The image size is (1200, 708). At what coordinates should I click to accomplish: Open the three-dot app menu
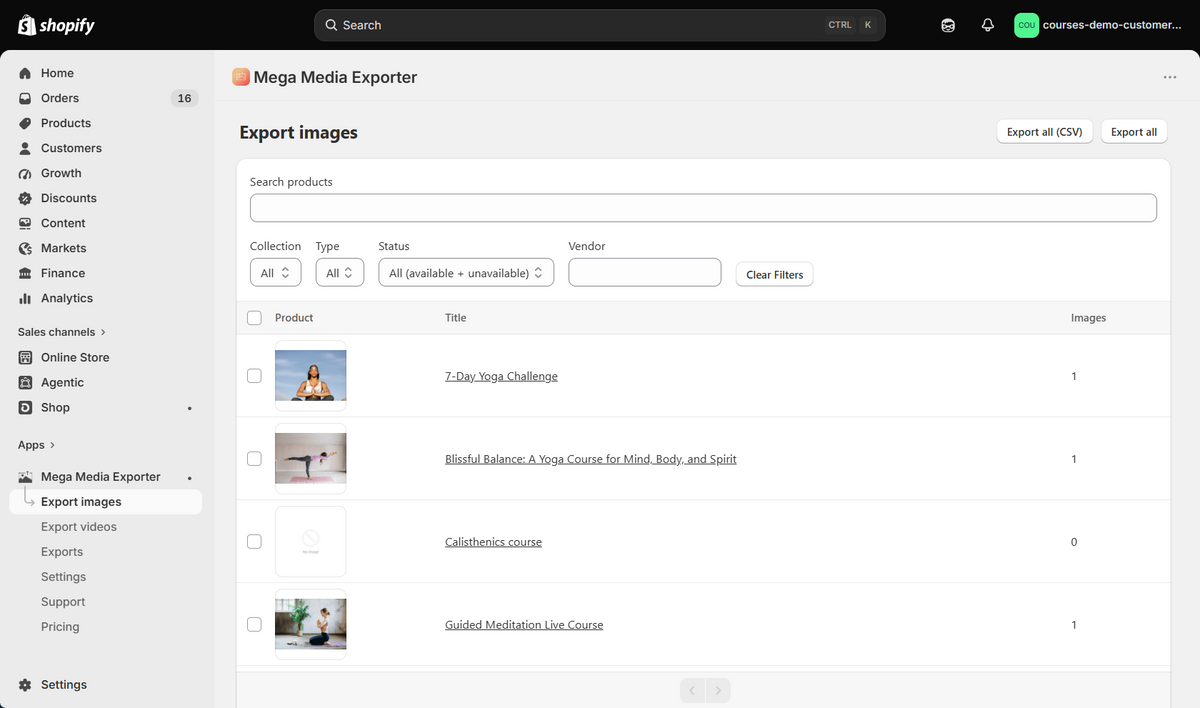point(1170,77)
